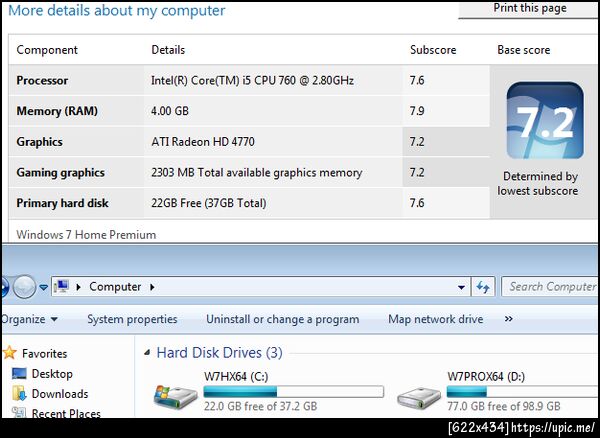
Task: Click the Subscore column header
Action: pos(433,50)
